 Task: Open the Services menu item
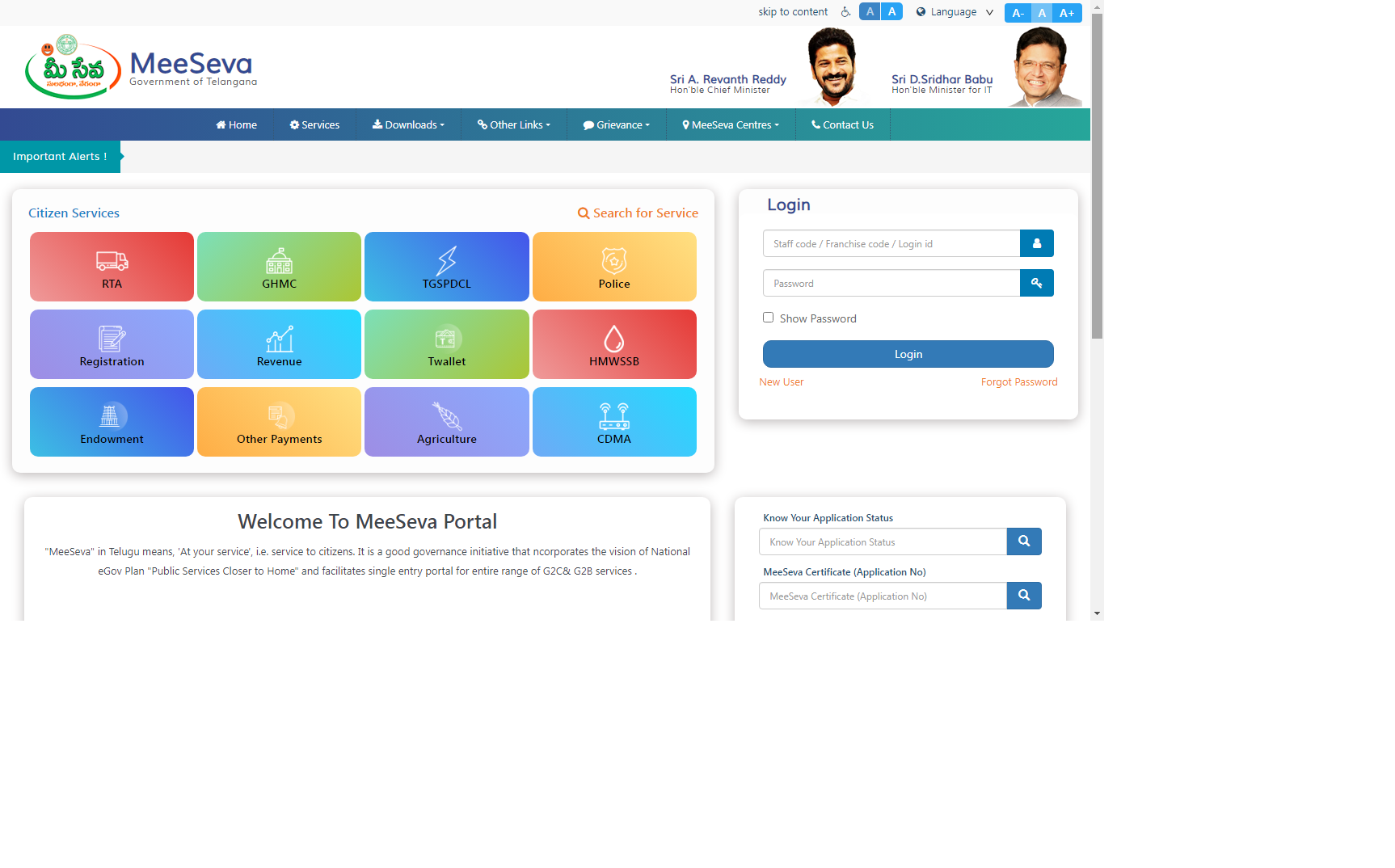coord(314,124)
